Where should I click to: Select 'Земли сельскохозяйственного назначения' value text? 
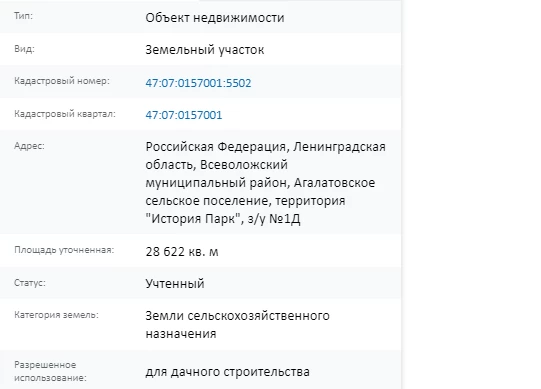237,324
